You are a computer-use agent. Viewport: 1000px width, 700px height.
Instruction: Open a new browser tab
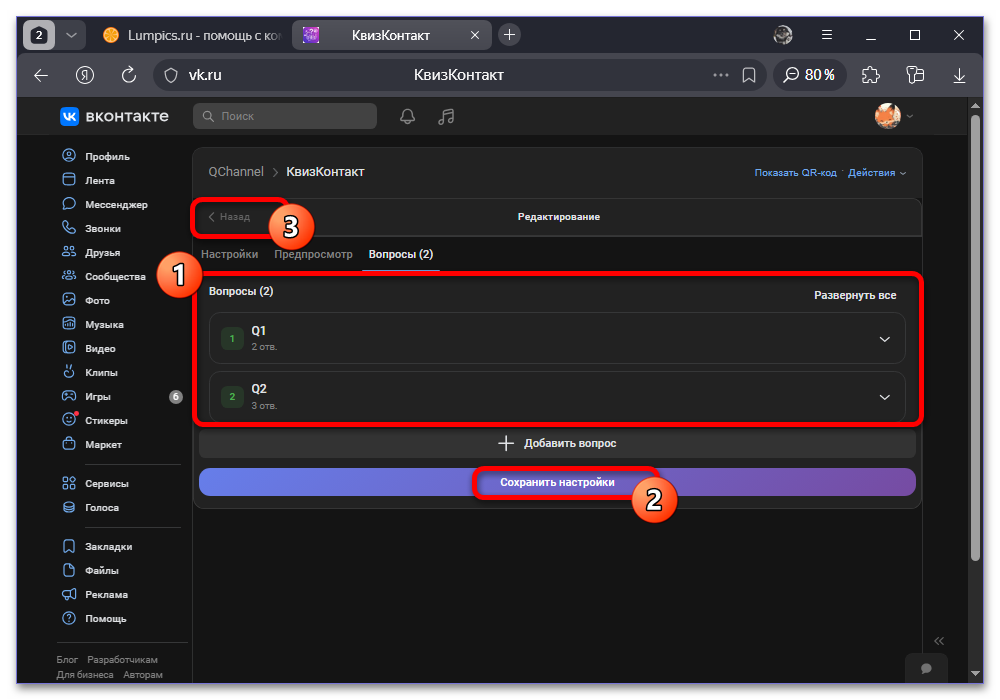click(509, 35)
